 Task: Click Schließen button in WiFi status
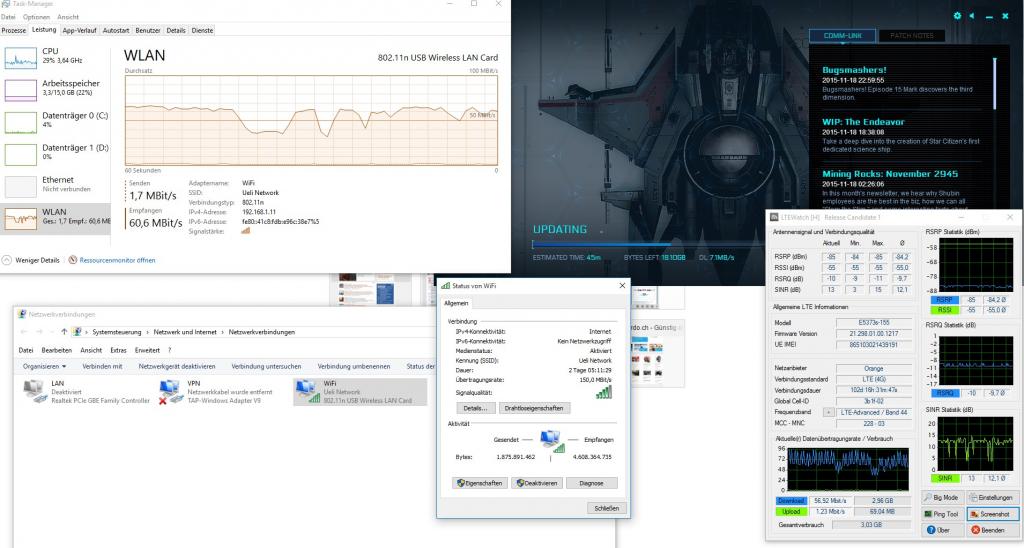click(x=607, y=508)
